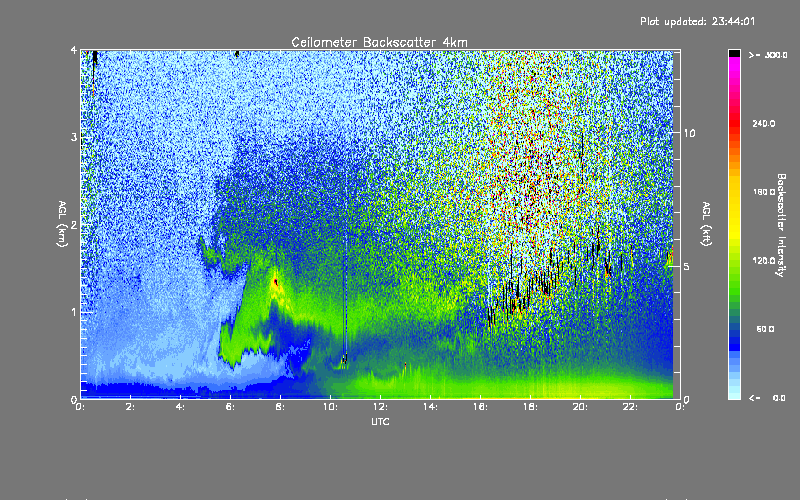Click the 'Backscatter Intensity' colorbar label
The image size is (800, 500).
(781, 225)
